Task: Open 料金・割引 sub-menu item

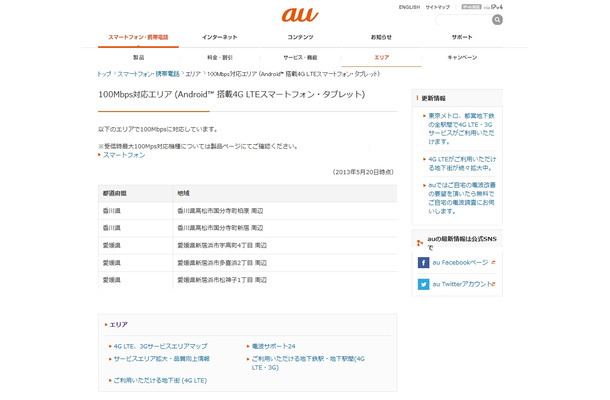Action: [220, 58]
